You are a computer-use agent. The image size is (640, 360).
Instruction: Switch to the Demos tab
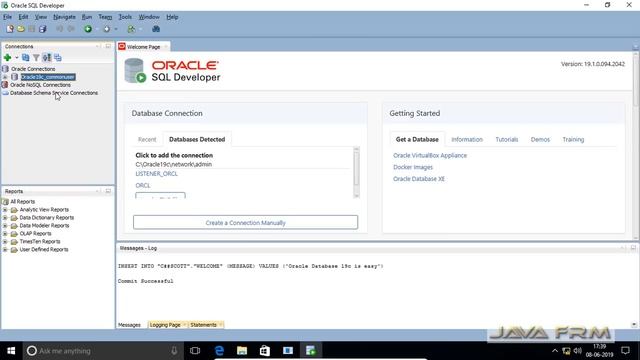pyautogui.click(x=540, y=139)
